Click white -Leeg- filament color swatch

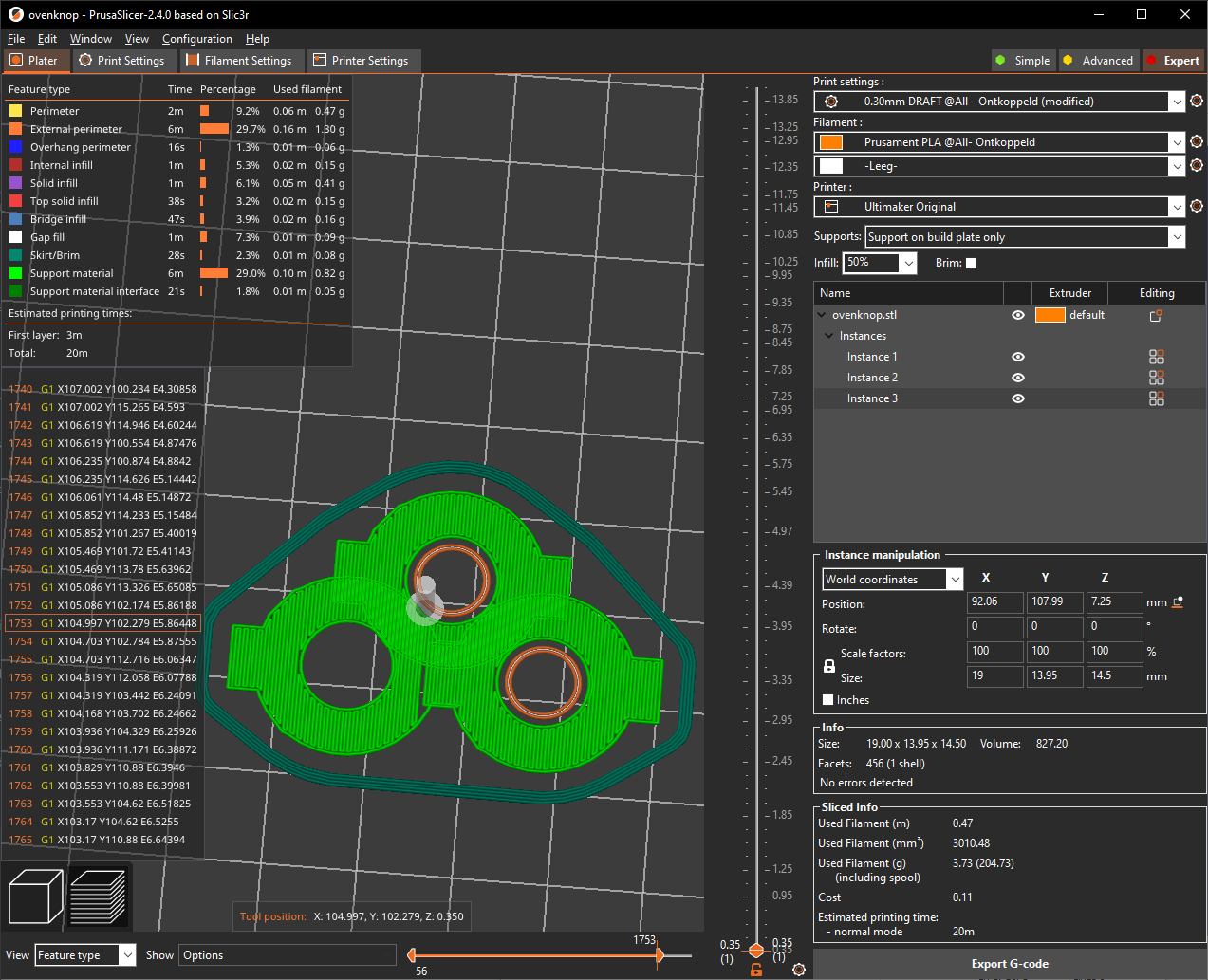pos(831,166)
